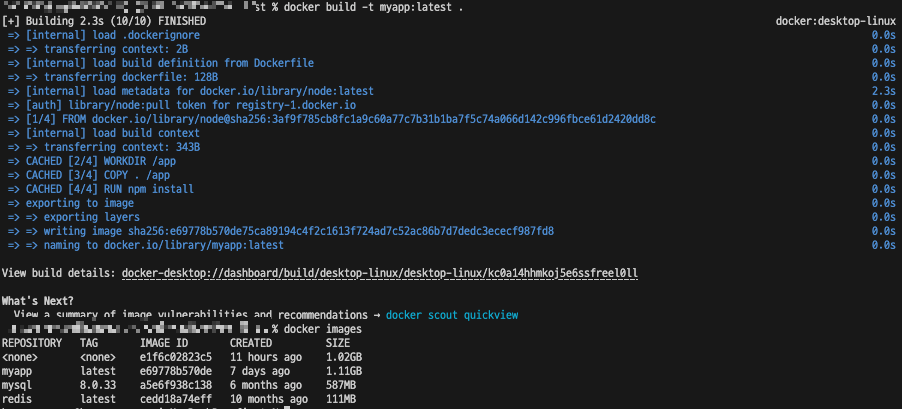This screenshot has height=409, width=902.
Task: Click the 8.0.33 tag value
Action: point(98,385)
